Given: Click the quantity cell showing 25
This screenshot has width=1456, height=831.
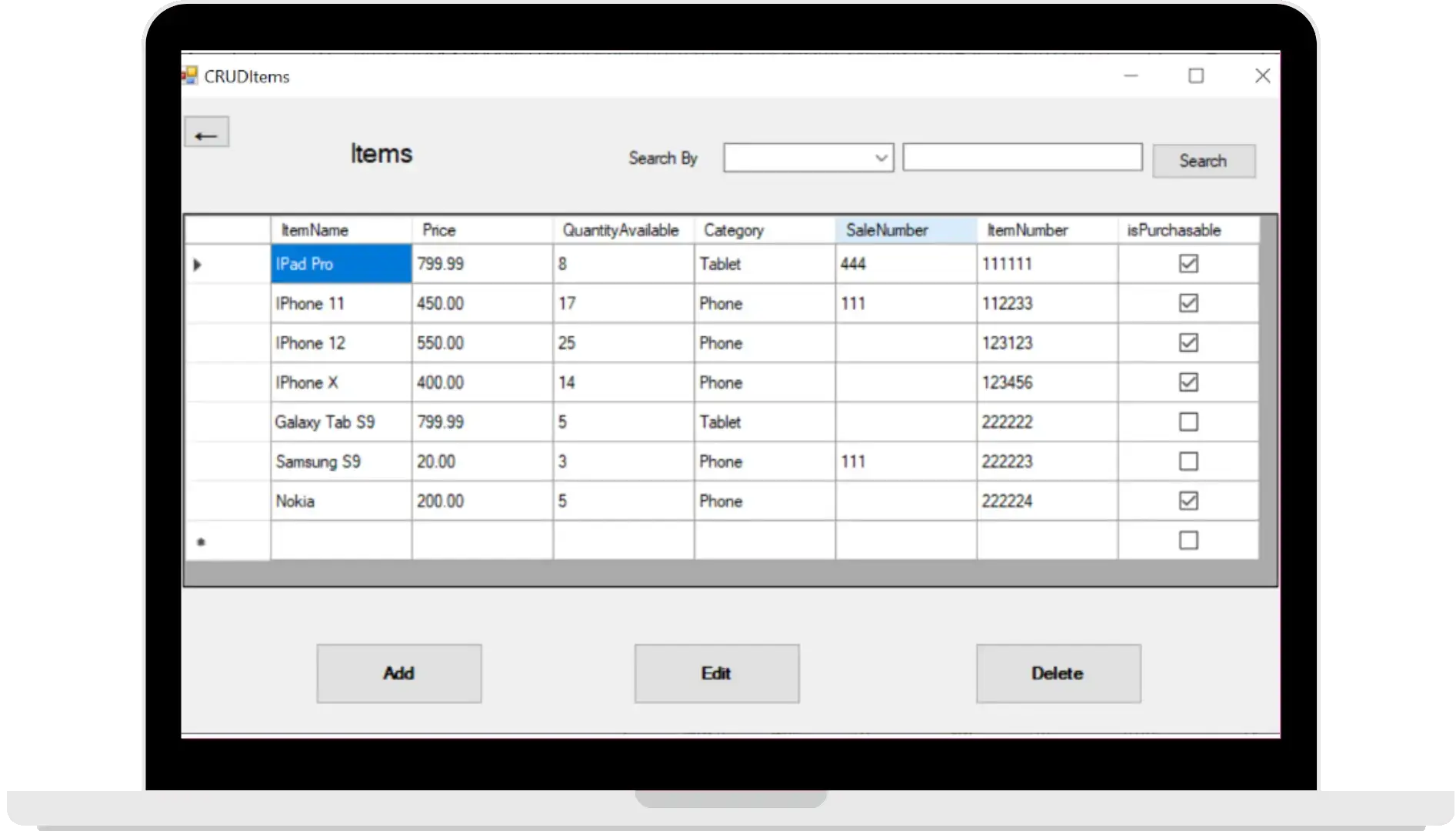Looking at the screenshot, I should click(x=624, y=342).
